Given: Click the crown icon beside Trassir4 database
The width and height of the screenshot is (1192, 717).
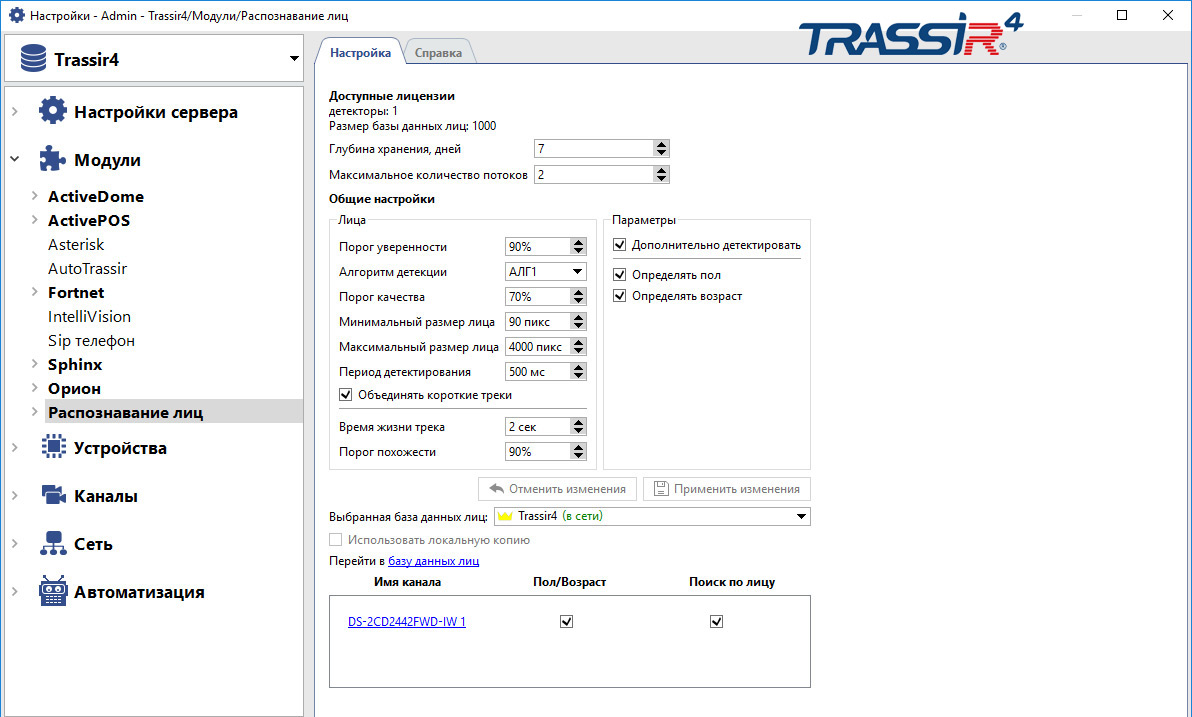Looking at the screenshot, I should point(508,516).
